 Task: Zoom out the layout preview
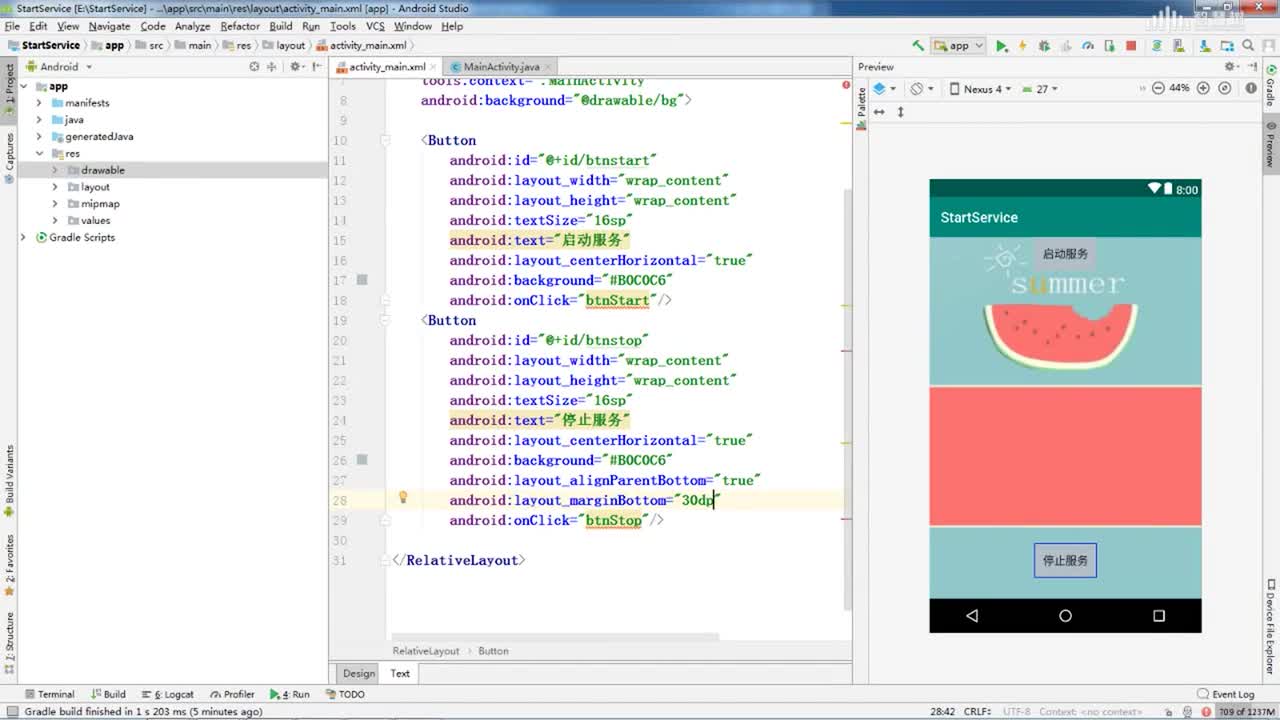click(1158, 88)
